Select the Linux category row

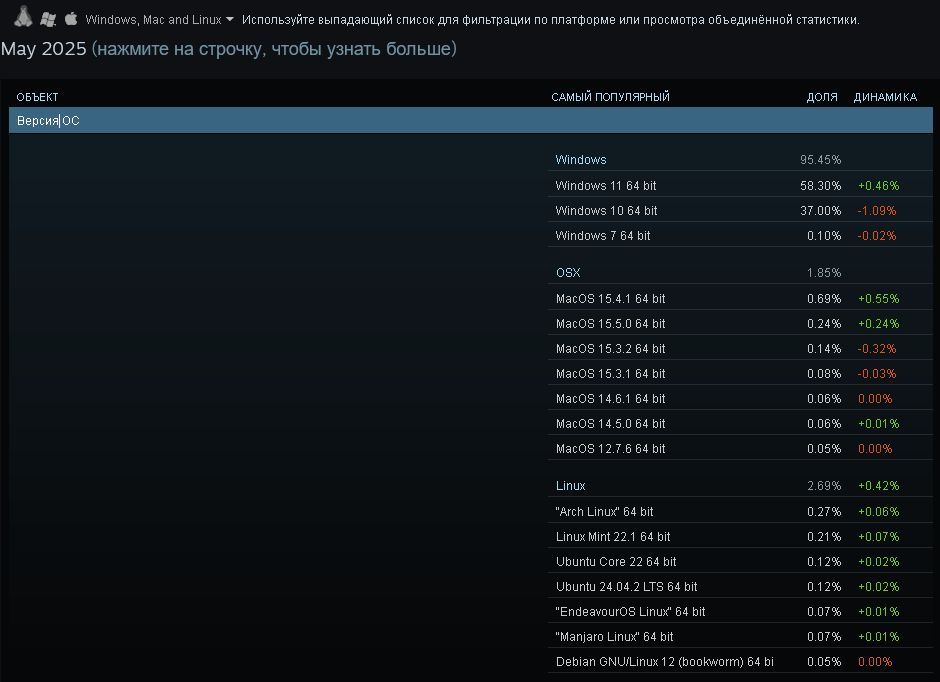740,485
